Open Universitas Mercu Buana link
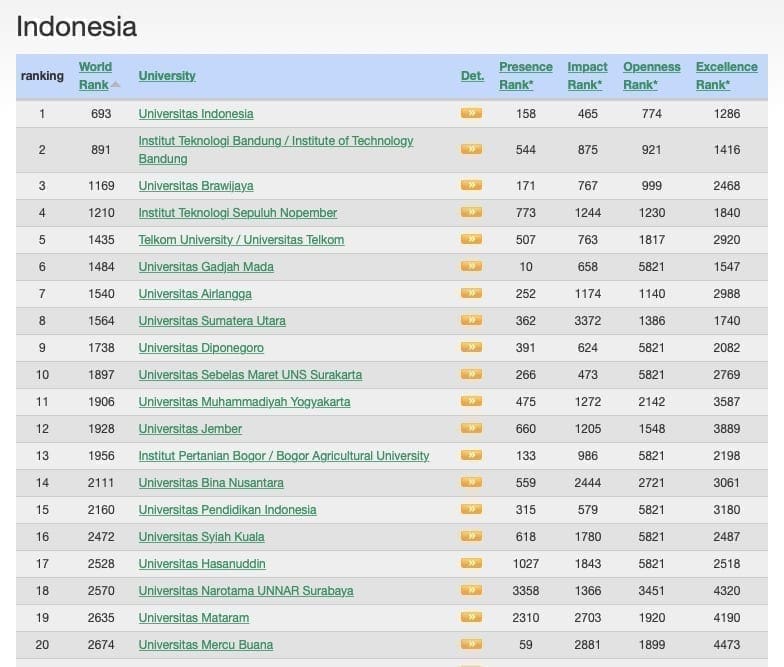This screenshot has height=667, width=784. [206, 644]
